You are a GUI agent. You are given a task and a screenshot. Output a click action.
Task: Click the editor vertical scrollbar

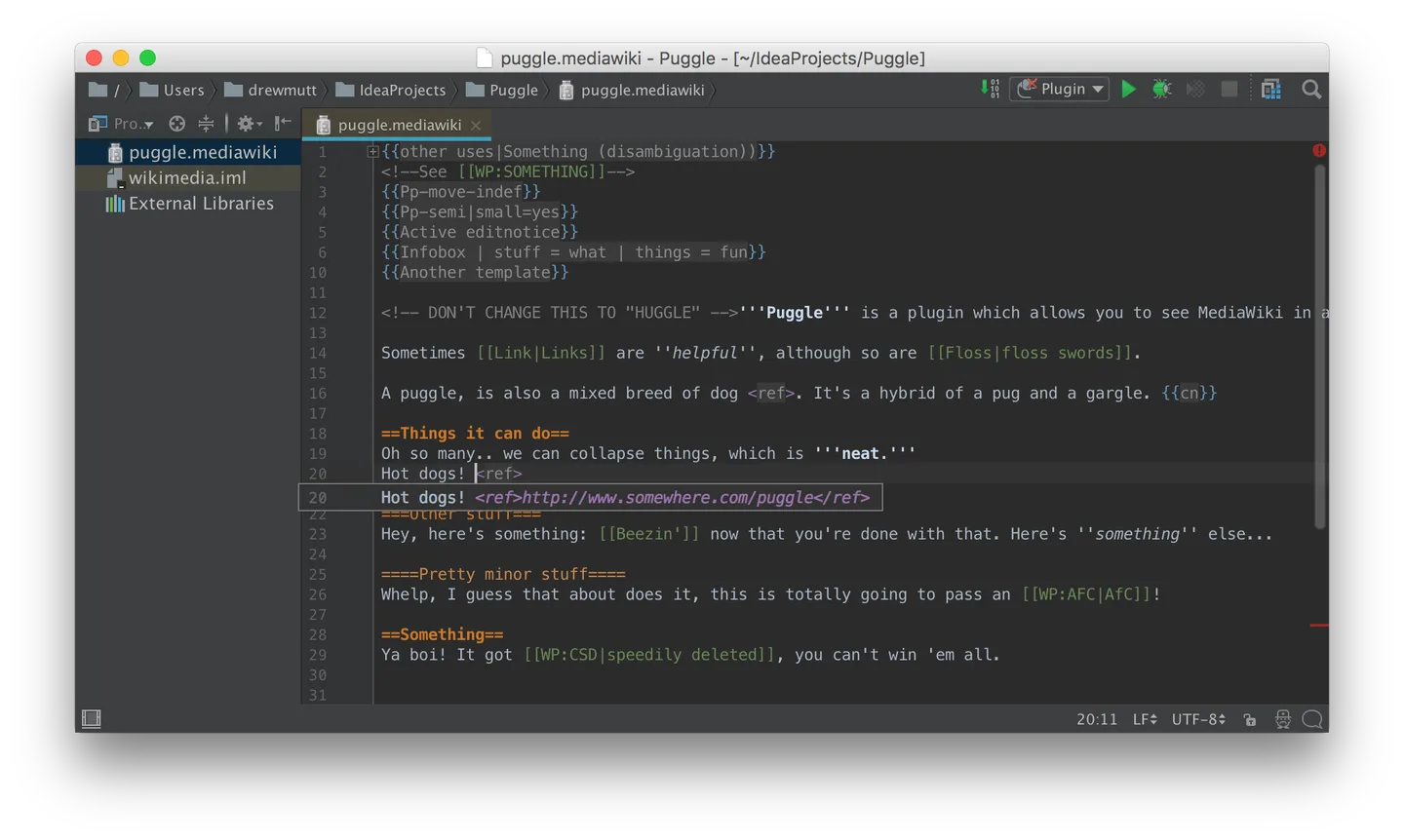click(x=1320, y=346)
